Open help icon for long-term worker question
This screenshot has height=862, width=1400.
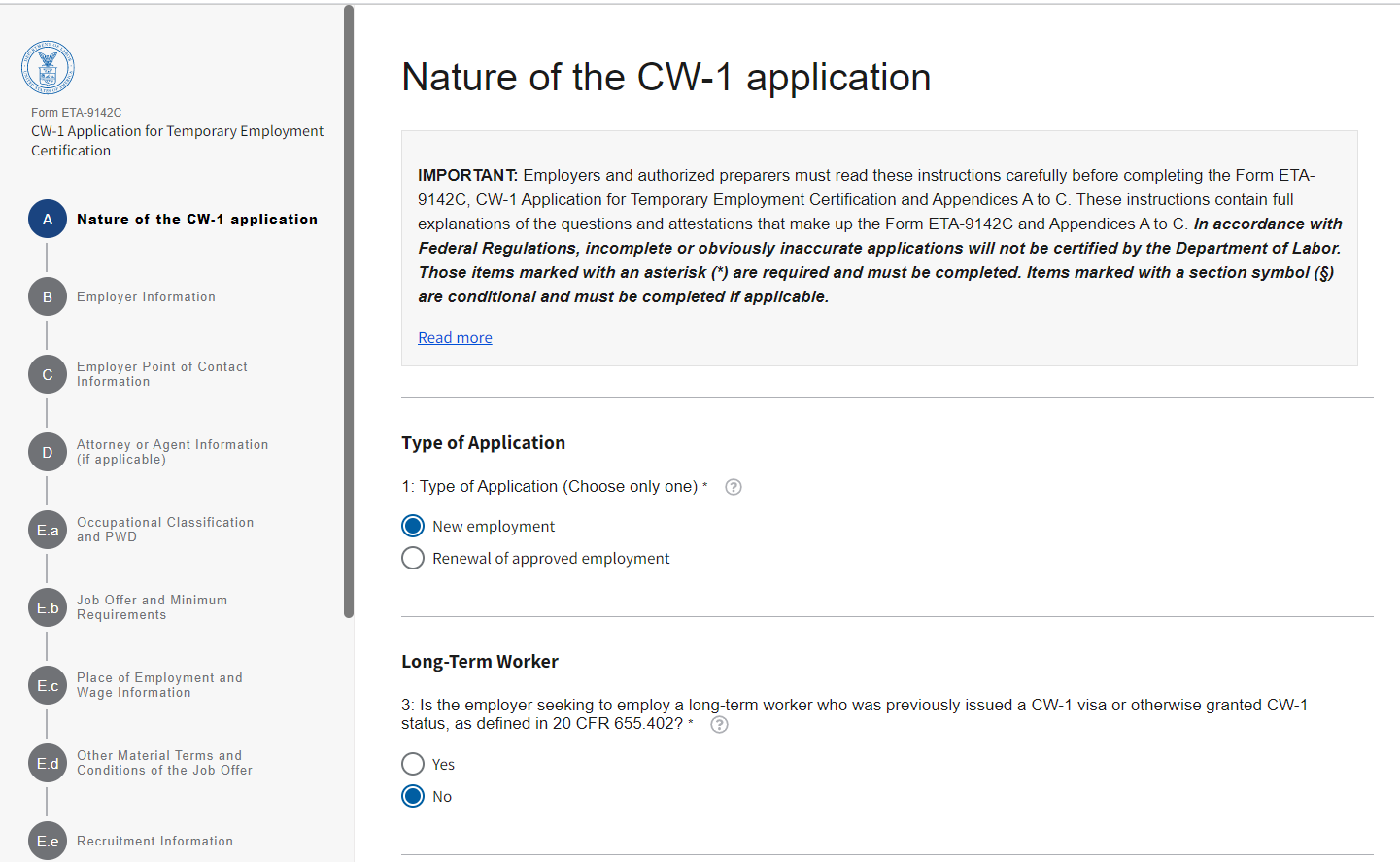click(719, 724)
